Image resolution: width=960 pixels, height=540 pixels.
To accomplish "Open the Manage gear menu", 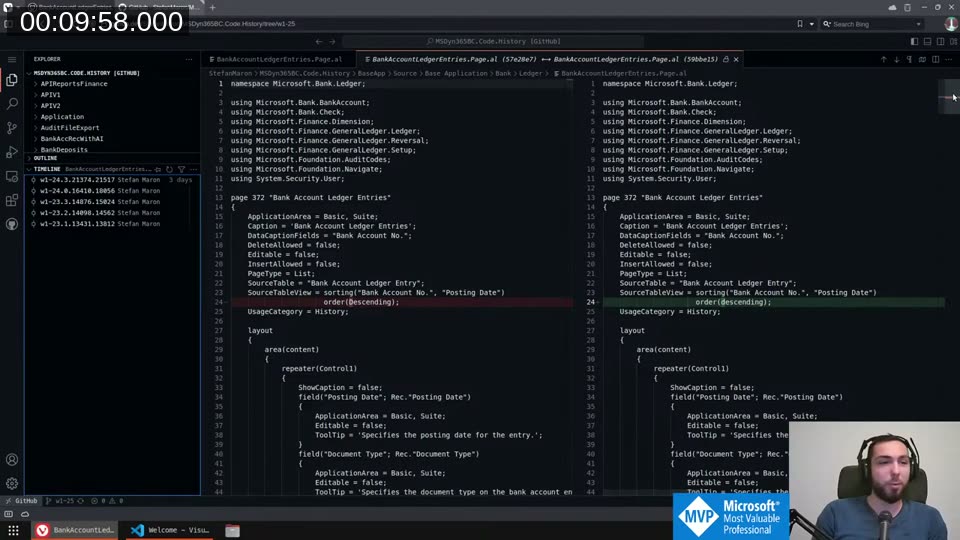I will coord(12,484).
